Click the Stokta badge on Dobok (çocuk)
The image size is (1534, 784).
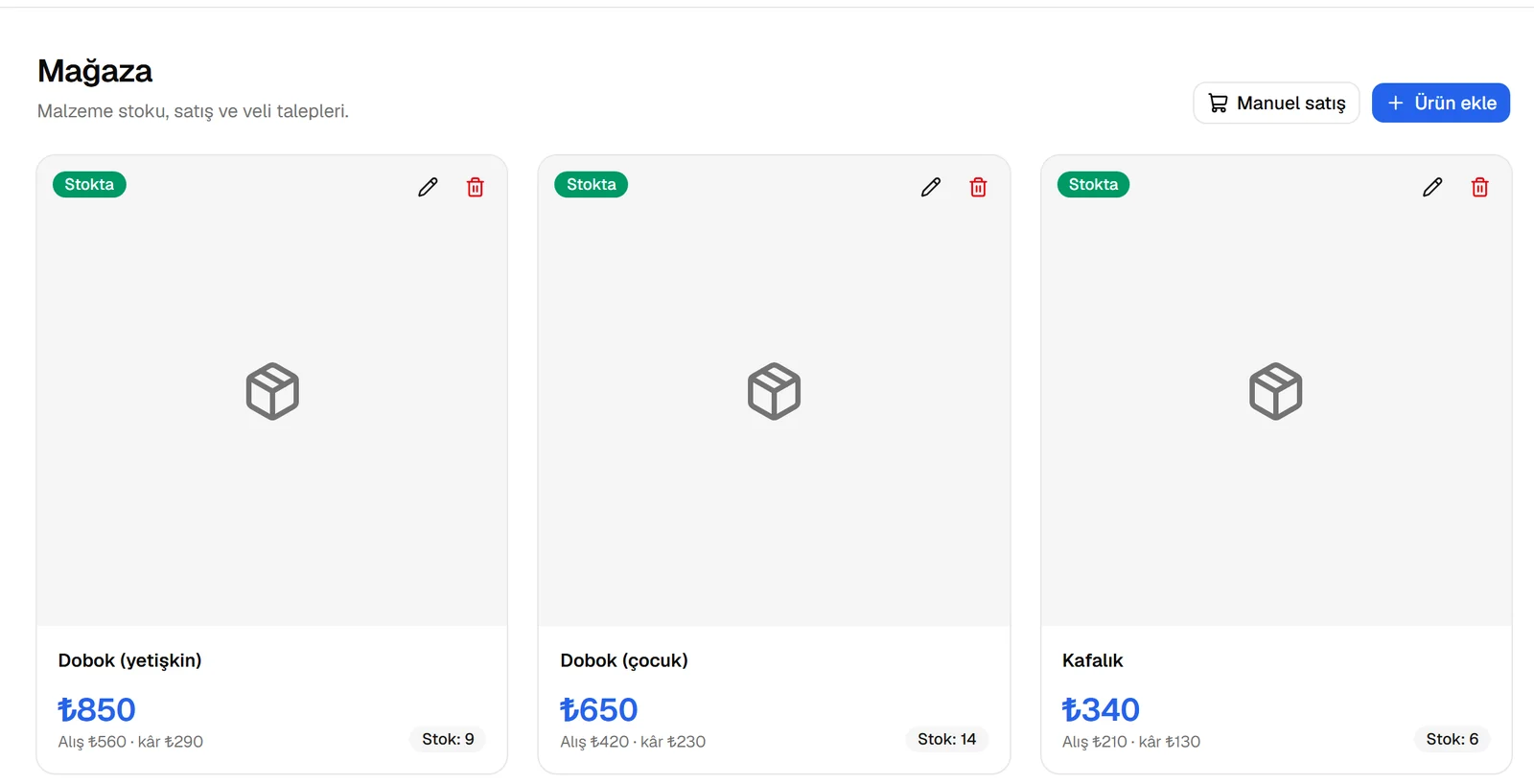592,184
